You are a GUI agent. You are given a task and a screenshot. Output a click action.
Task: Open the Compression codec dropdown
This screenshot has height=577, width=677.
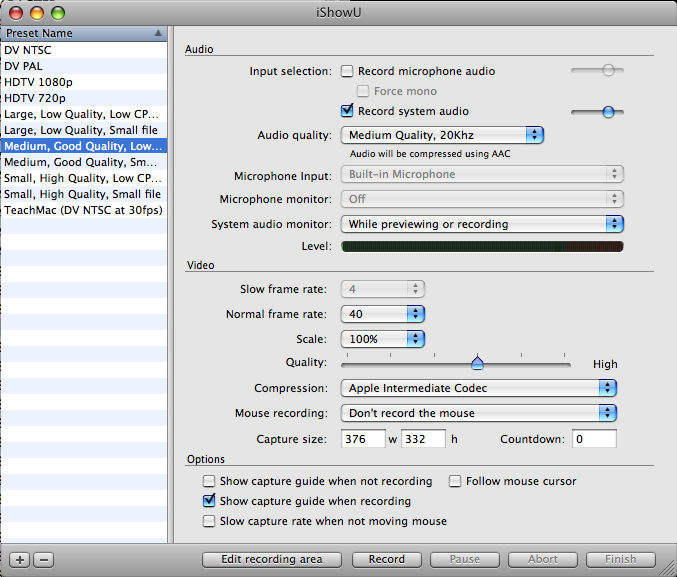tap(479, 388)
